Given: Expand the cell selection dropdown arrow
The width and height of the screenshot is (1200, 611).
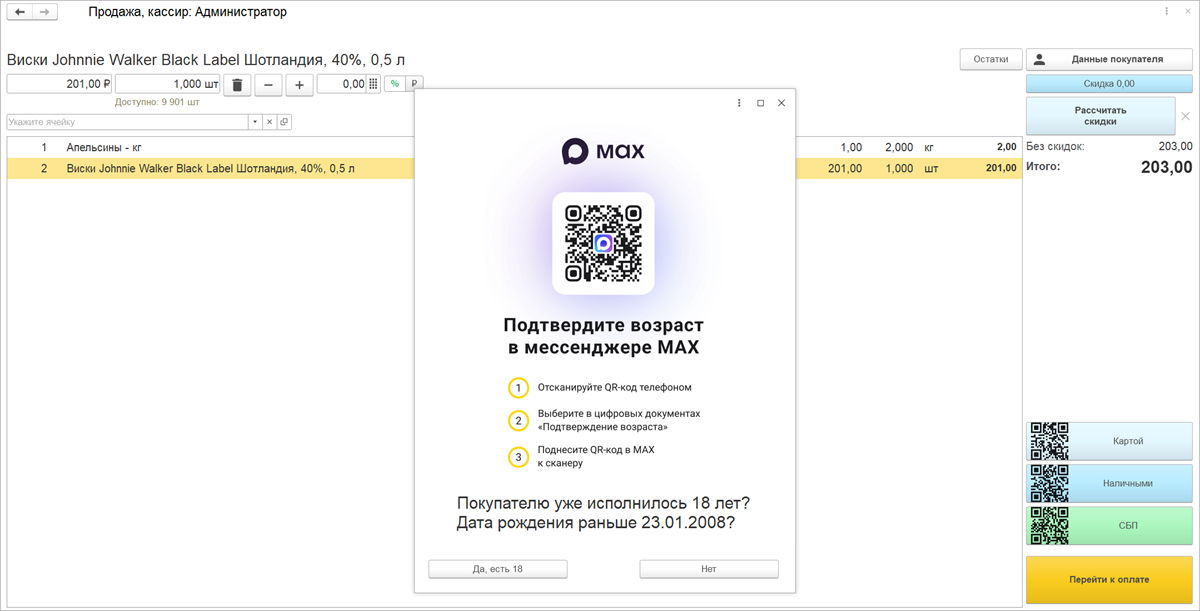Looking at the screenshot, I should [255, 122].
